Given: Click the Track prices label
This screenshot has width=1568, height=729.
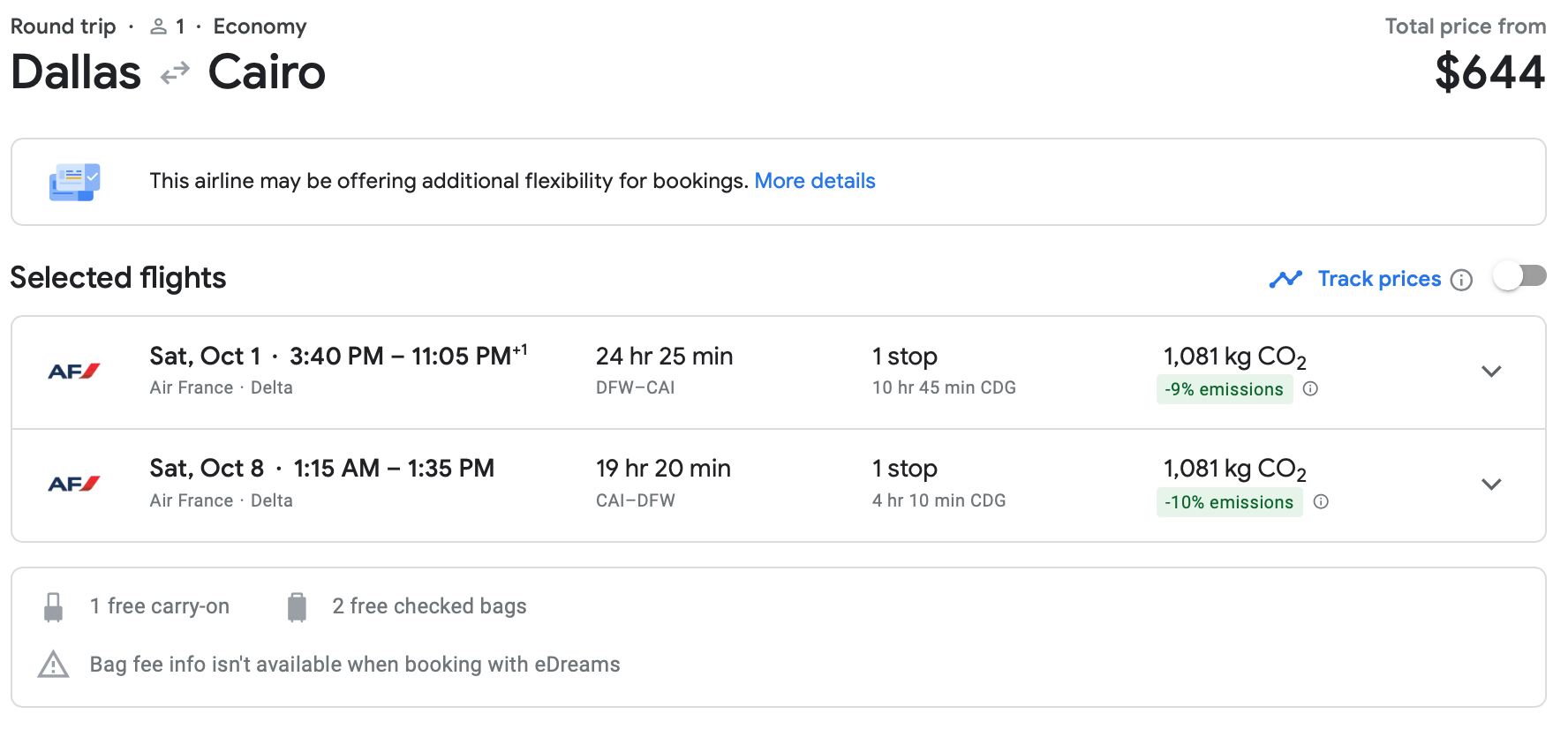Looking at the screenshot, I should coord(1379,279).
